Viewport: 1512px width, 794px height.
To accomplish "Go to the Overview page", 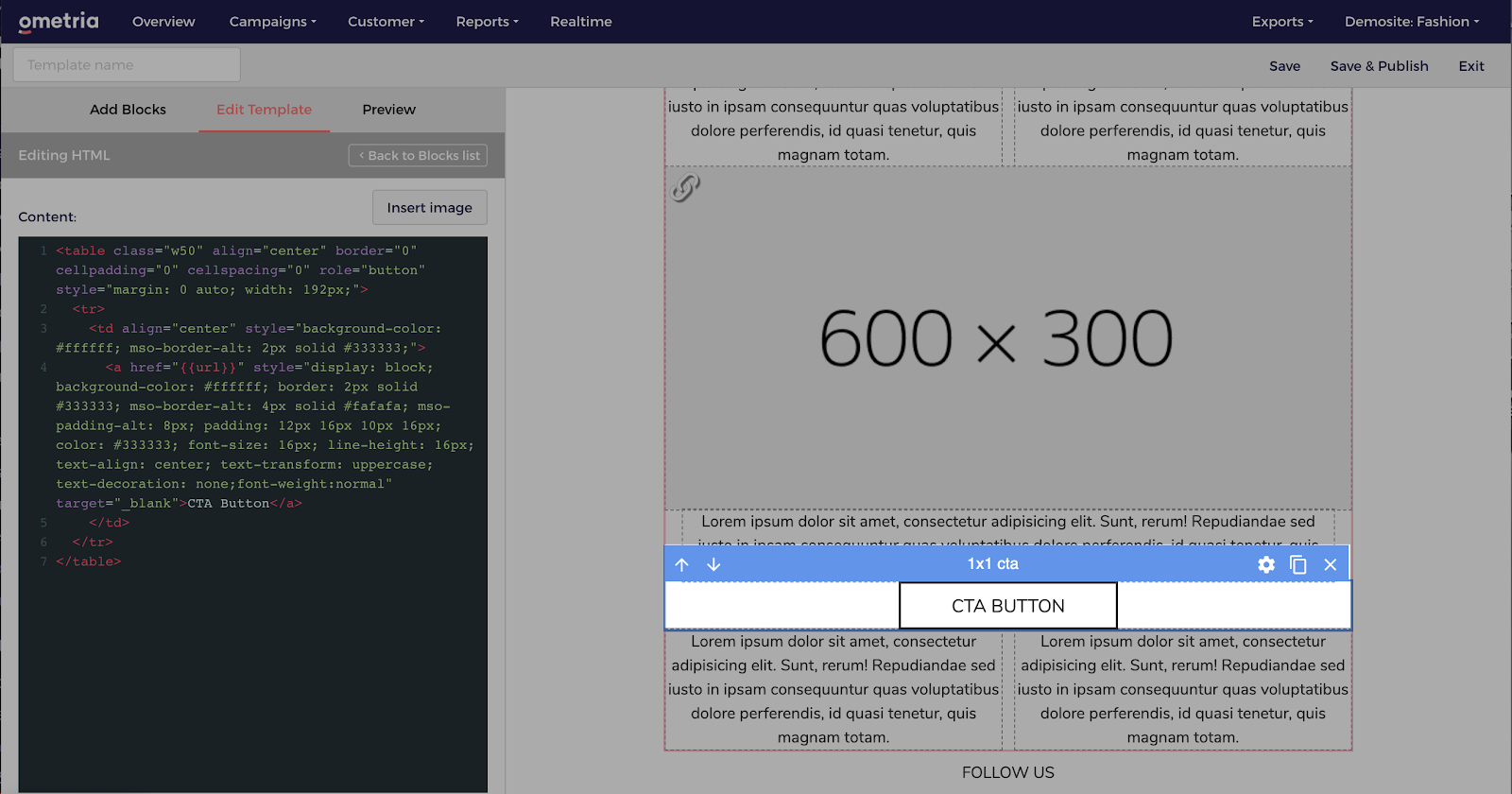I will click(163, 22).
